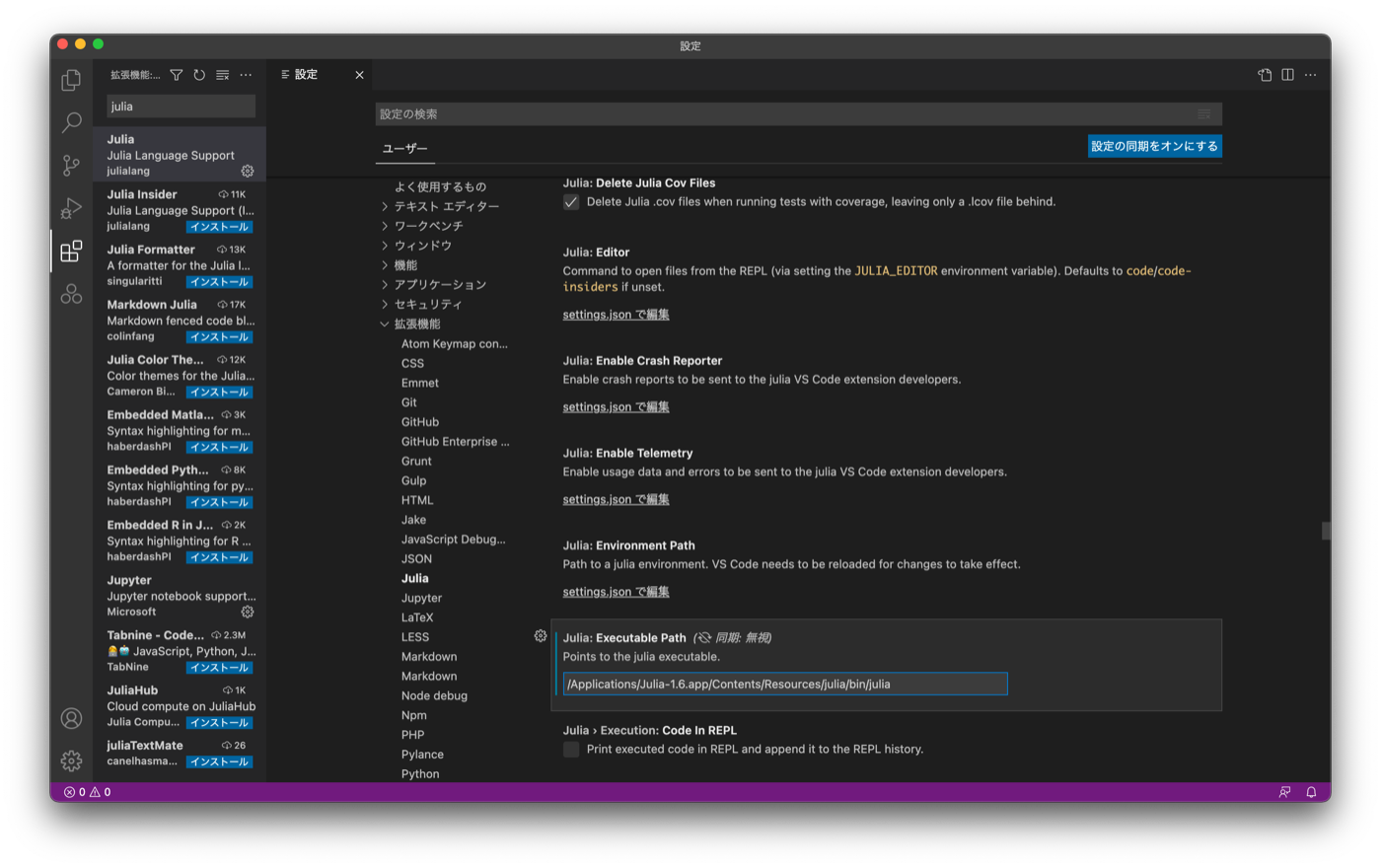Edit Enable Telemetry in settings.json
1381x868 pixels.
tap(616, 500)
